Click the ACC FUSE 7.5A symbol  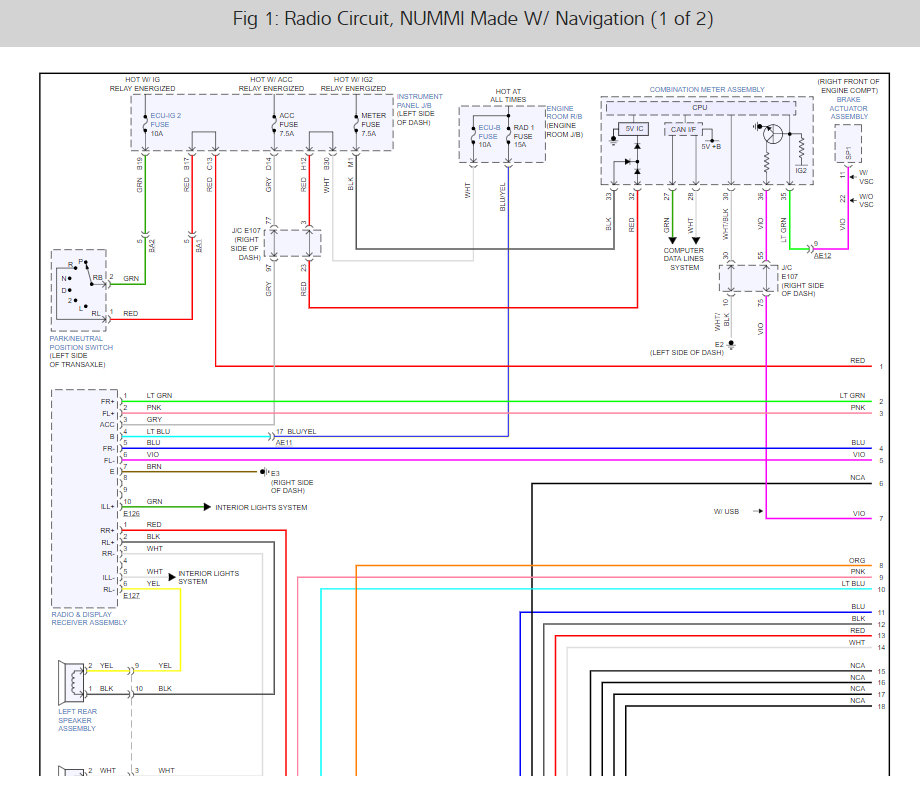point(274,124)
